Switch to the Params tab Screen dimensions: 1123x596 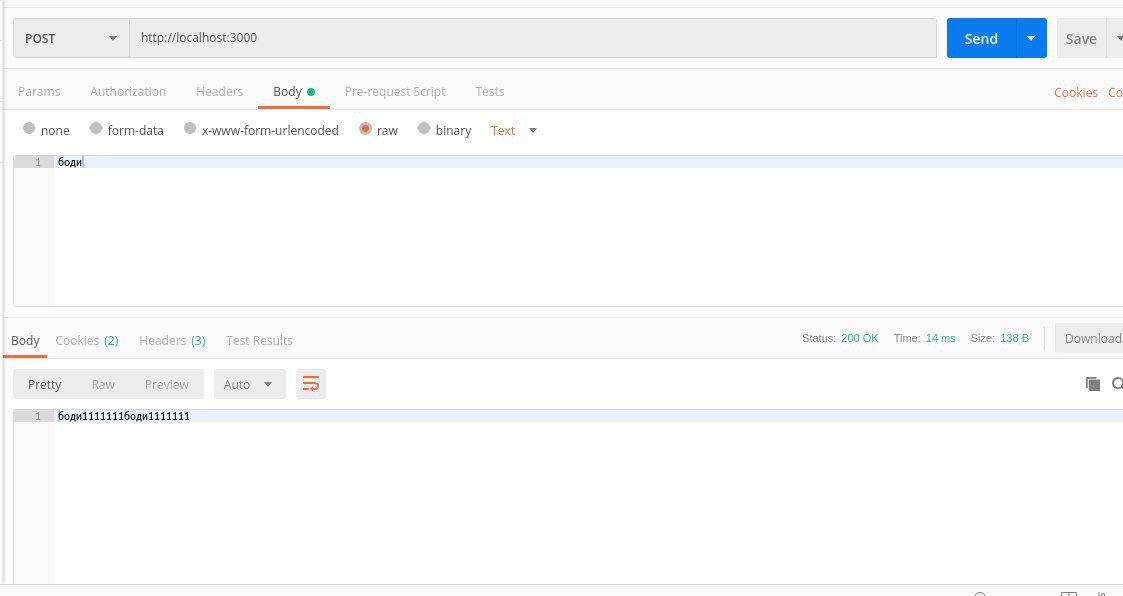pos(39,92)
